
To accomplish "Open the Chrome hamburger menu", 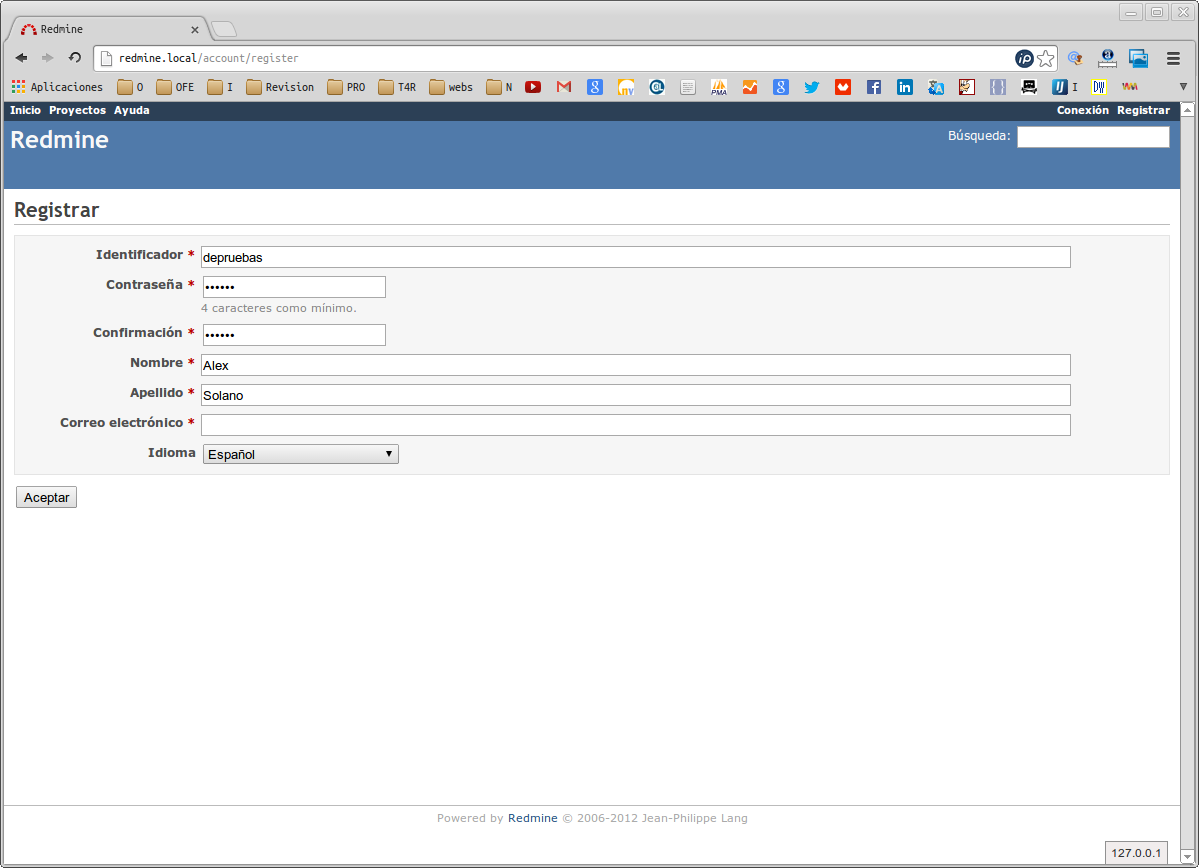I will pos(1173,58).
